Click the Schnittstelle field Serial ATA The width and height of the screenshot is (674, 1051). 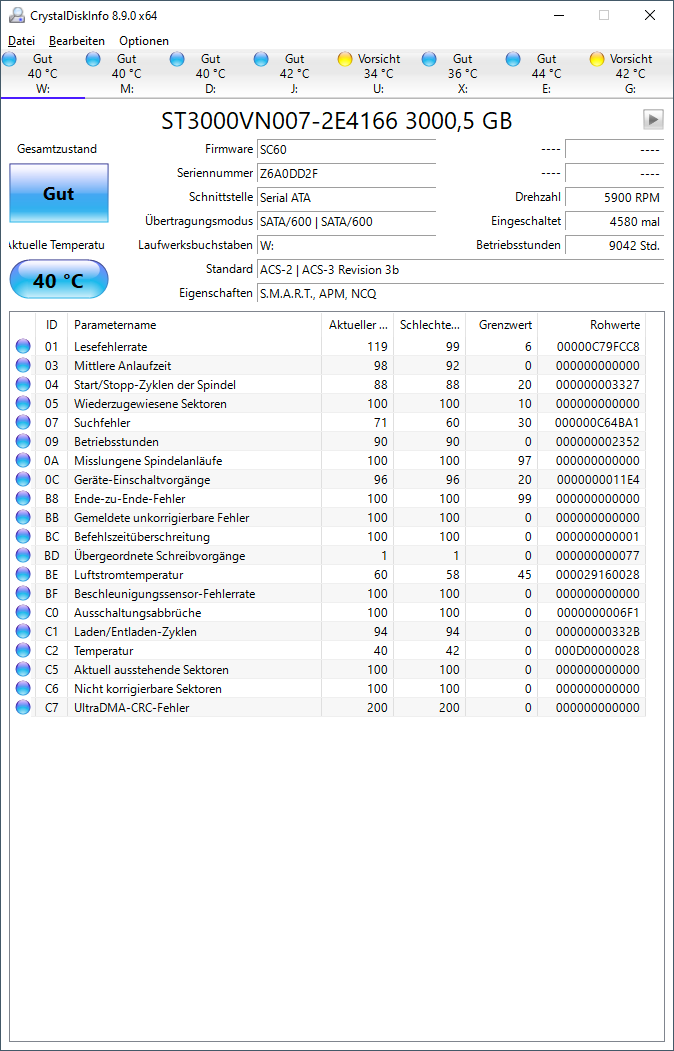point(346,198)
